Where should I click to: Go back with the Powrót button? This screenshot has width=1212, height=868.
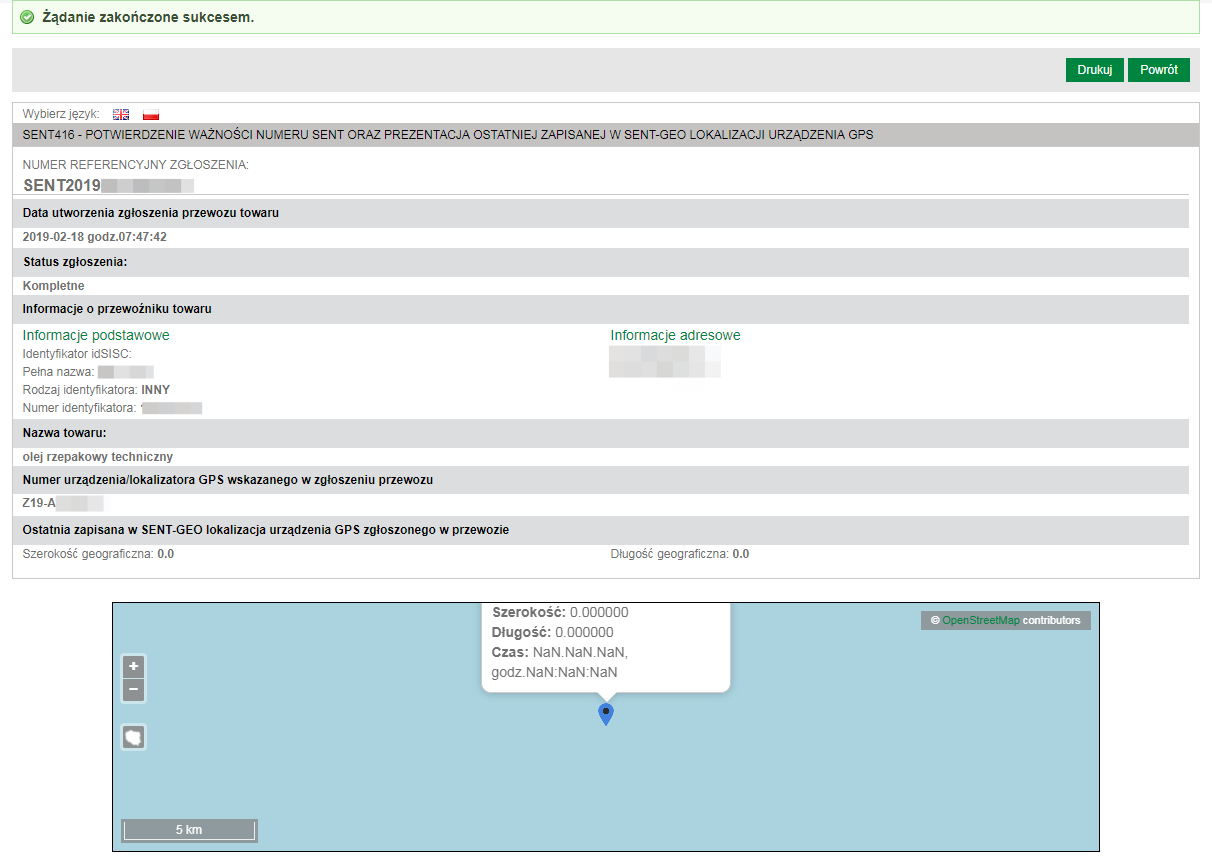coord(1158,70)
